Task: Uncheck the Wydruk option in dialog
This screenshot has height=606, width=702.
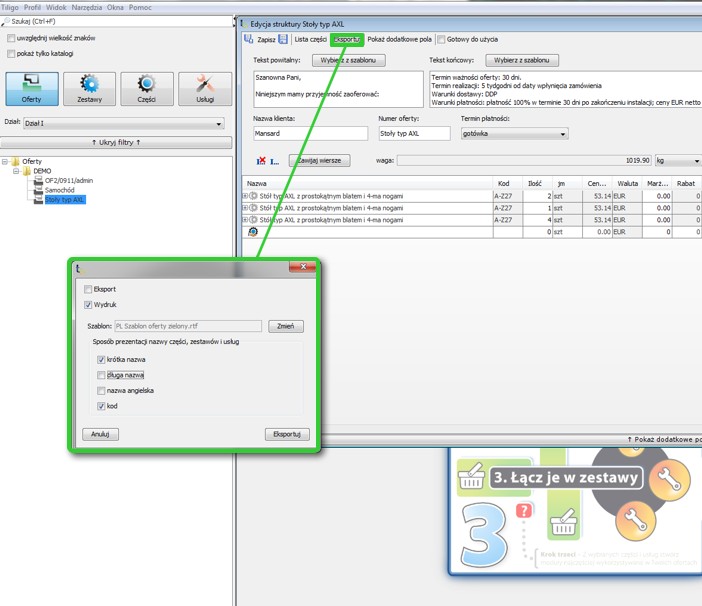Action: click(x=88, y=305)
